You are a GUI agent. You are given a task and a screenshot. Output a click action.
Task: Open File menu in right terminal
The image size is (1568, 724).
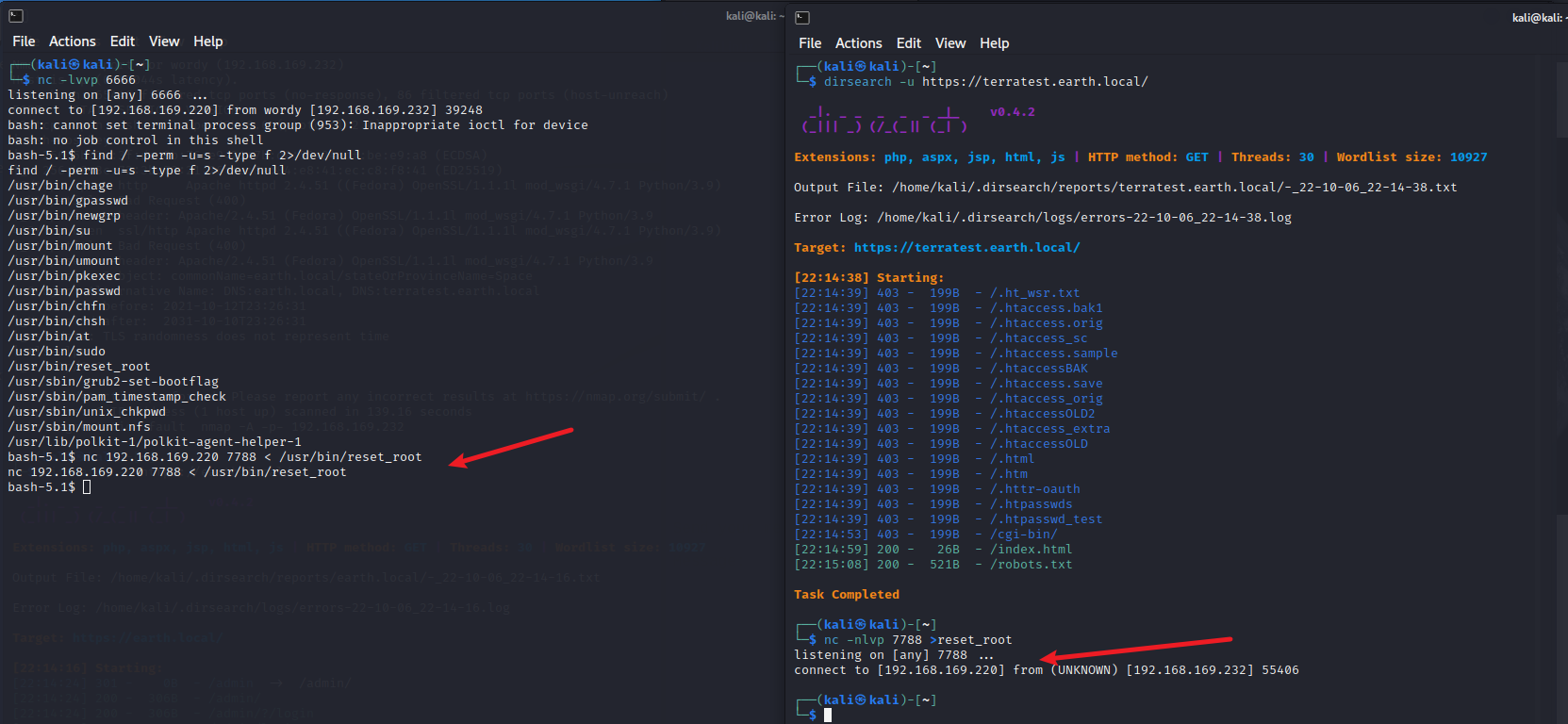coord(810,43)
